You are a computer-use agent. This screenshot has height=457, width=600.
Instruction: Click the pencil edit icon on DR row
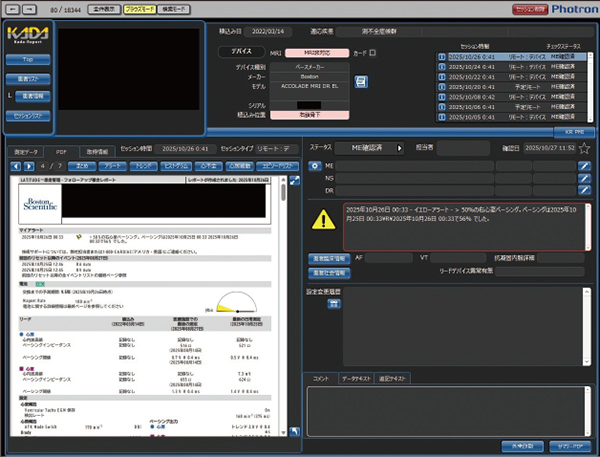584,191
